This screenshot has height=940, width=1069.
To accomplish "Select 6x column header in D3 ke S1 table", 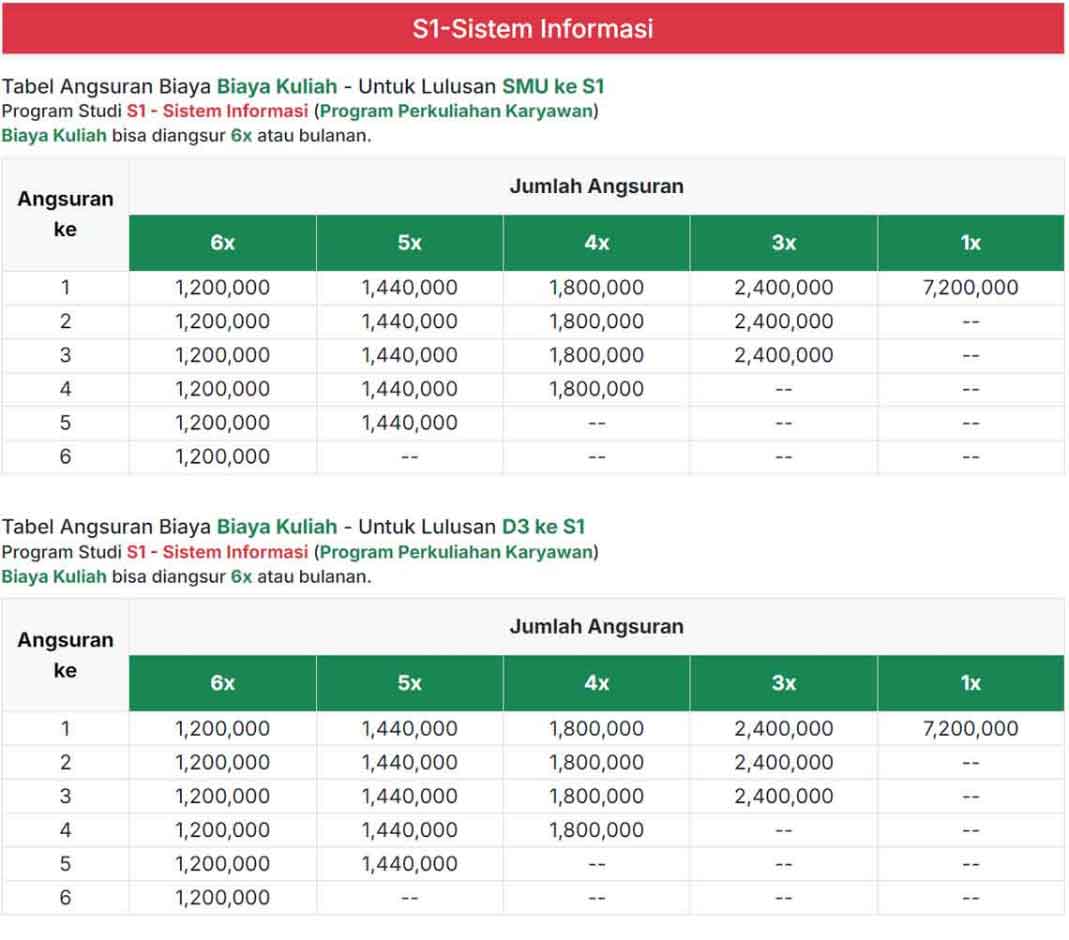I will (x=222, y=683).
